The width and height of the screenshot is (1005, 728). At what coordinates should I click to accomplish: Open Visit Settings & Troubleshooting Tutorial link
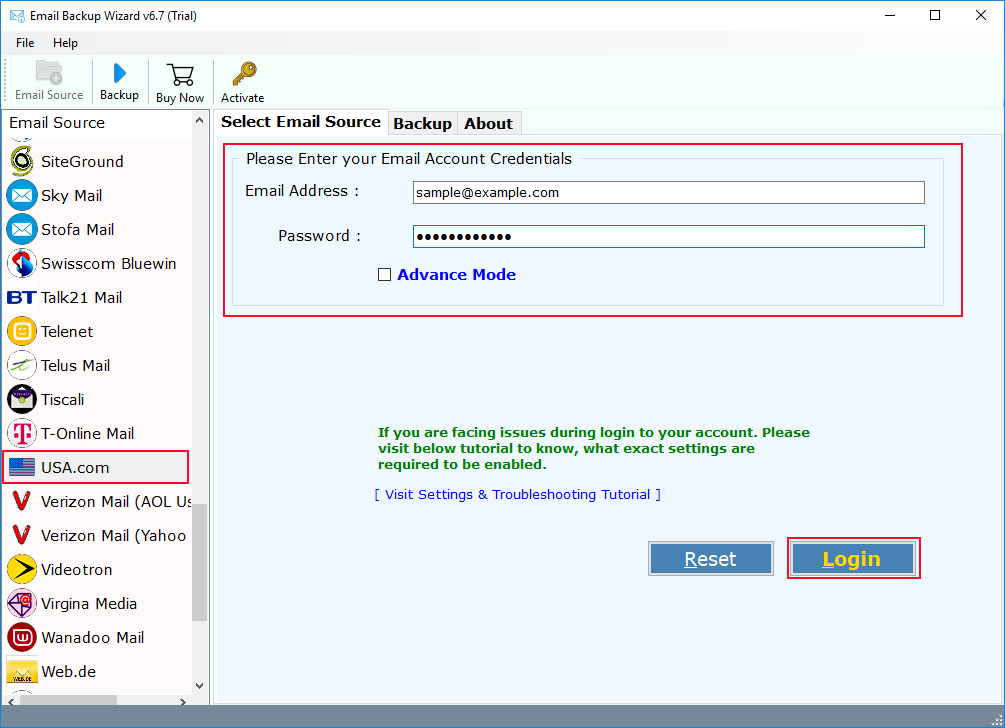(x=517, y=495)
